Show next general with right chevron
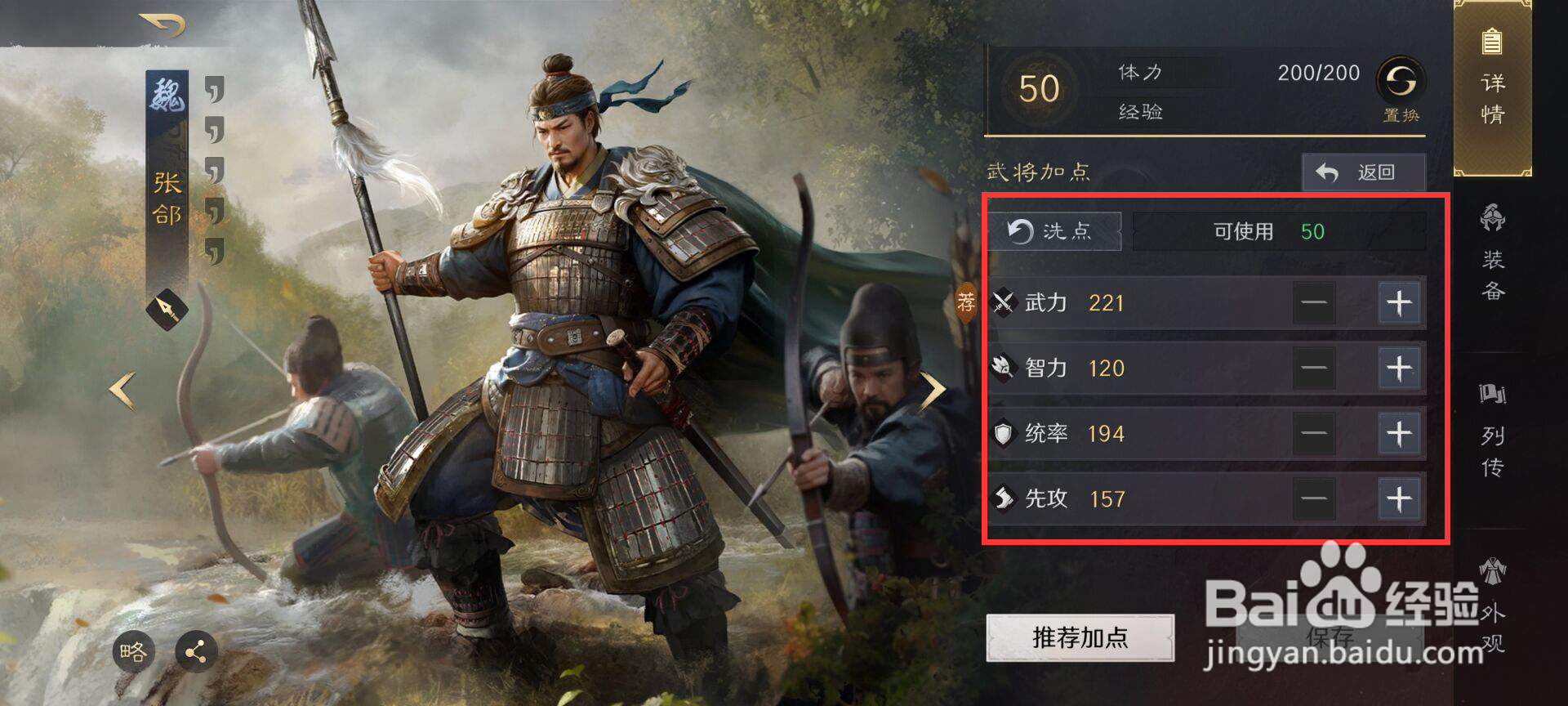 (x=933, y=389)
